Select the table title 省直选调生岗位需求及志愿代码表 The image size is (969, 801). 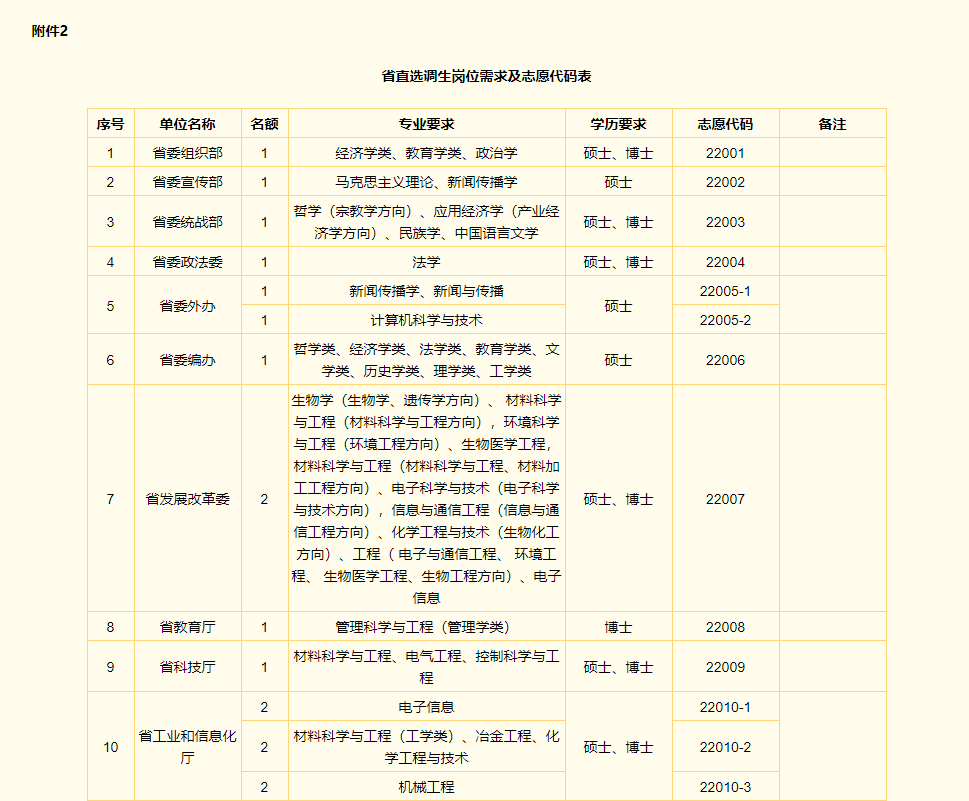(x=486, y=76)
